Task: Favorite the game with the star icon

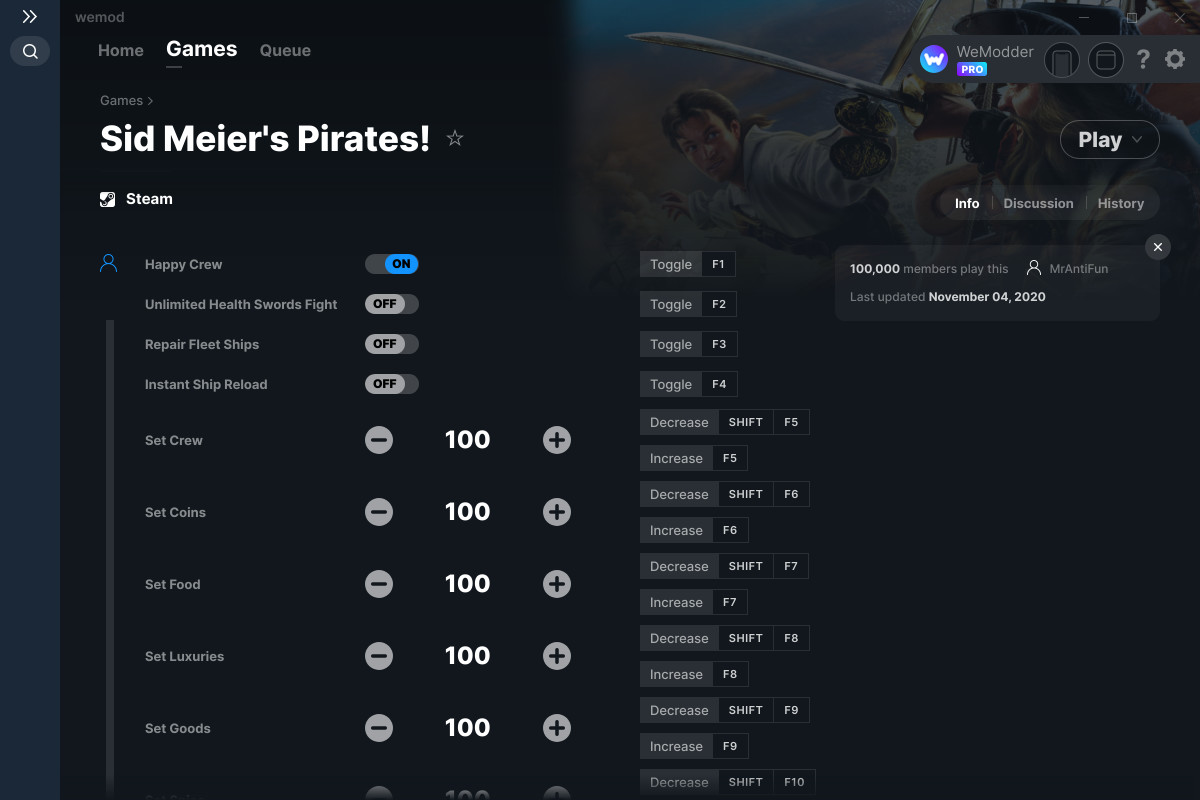Action: [x=455, y=138]
